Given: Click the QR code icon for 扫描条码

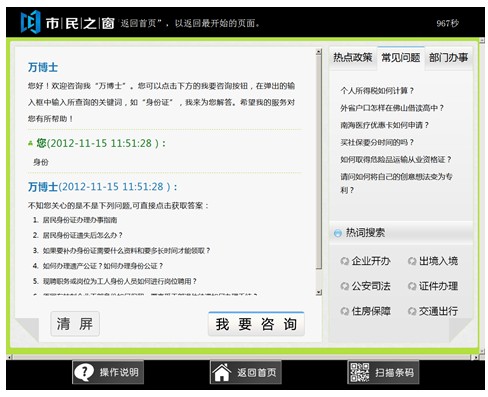Looking at the screenshot, I should 359,372.
